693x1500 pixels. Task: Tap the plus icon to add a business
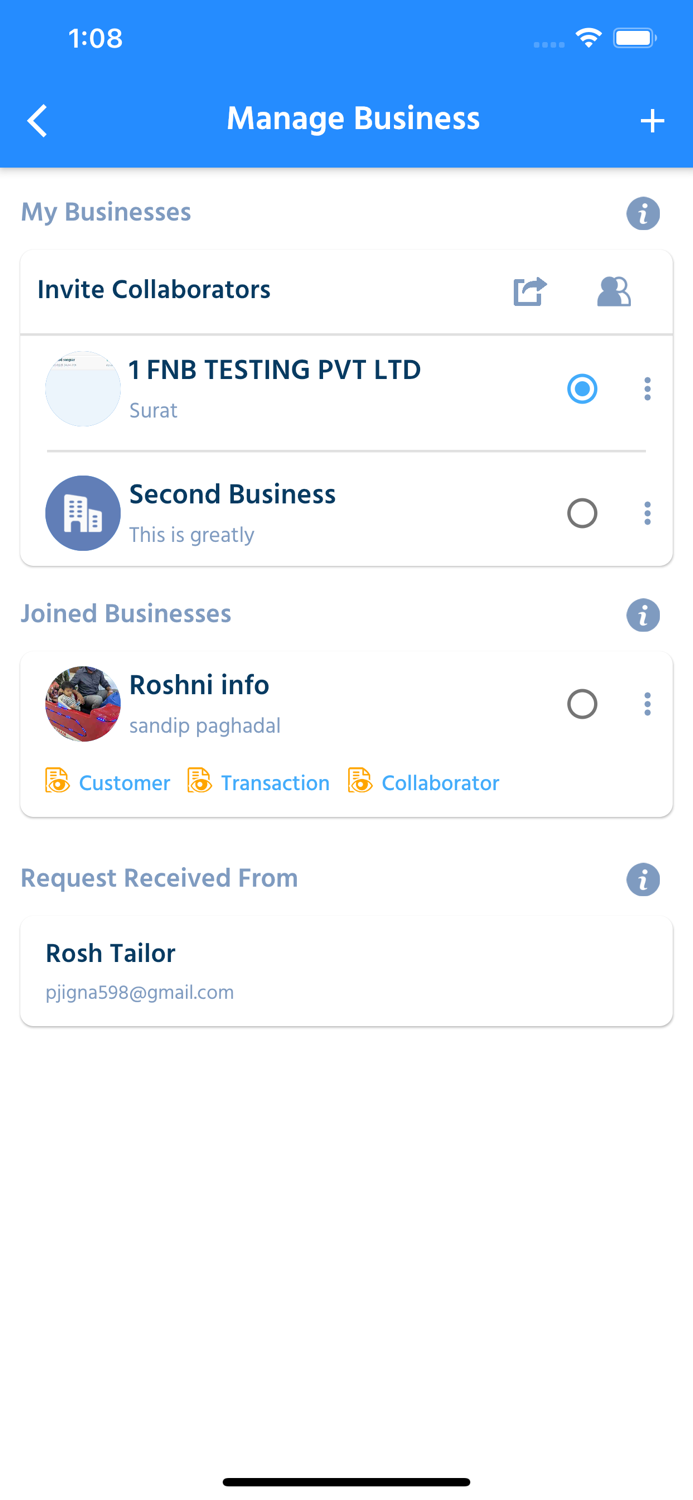click(652, 120)
